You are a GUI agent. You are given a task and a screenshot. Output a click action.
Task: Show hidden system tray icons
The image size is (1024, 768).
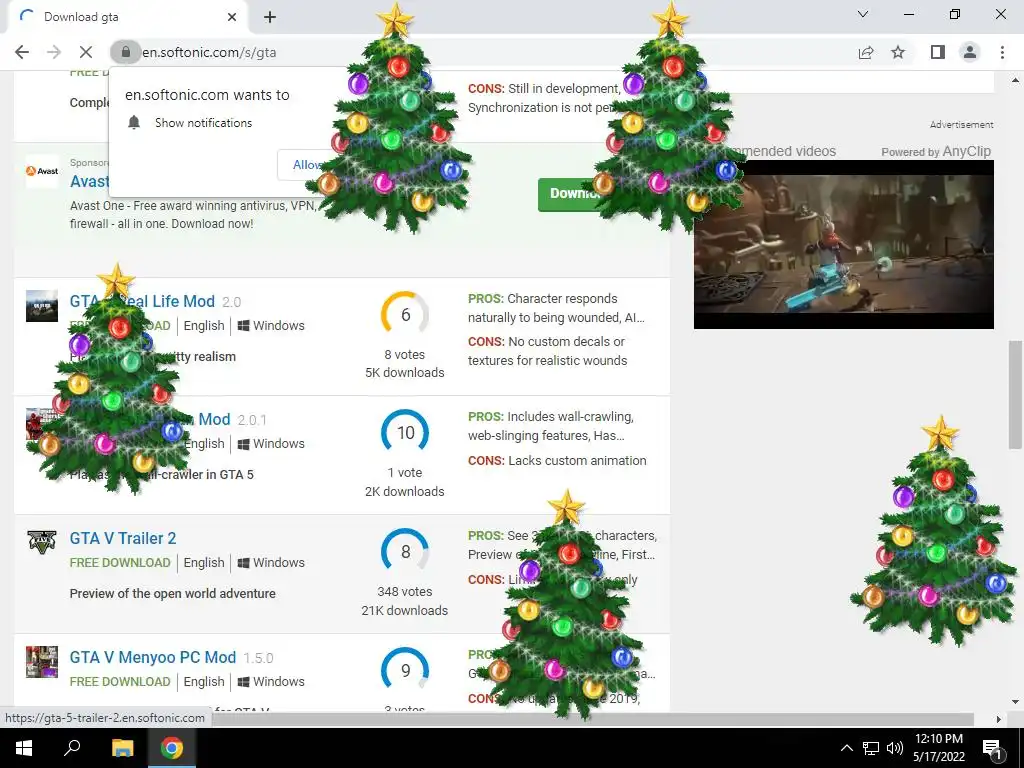click(846, 748)
